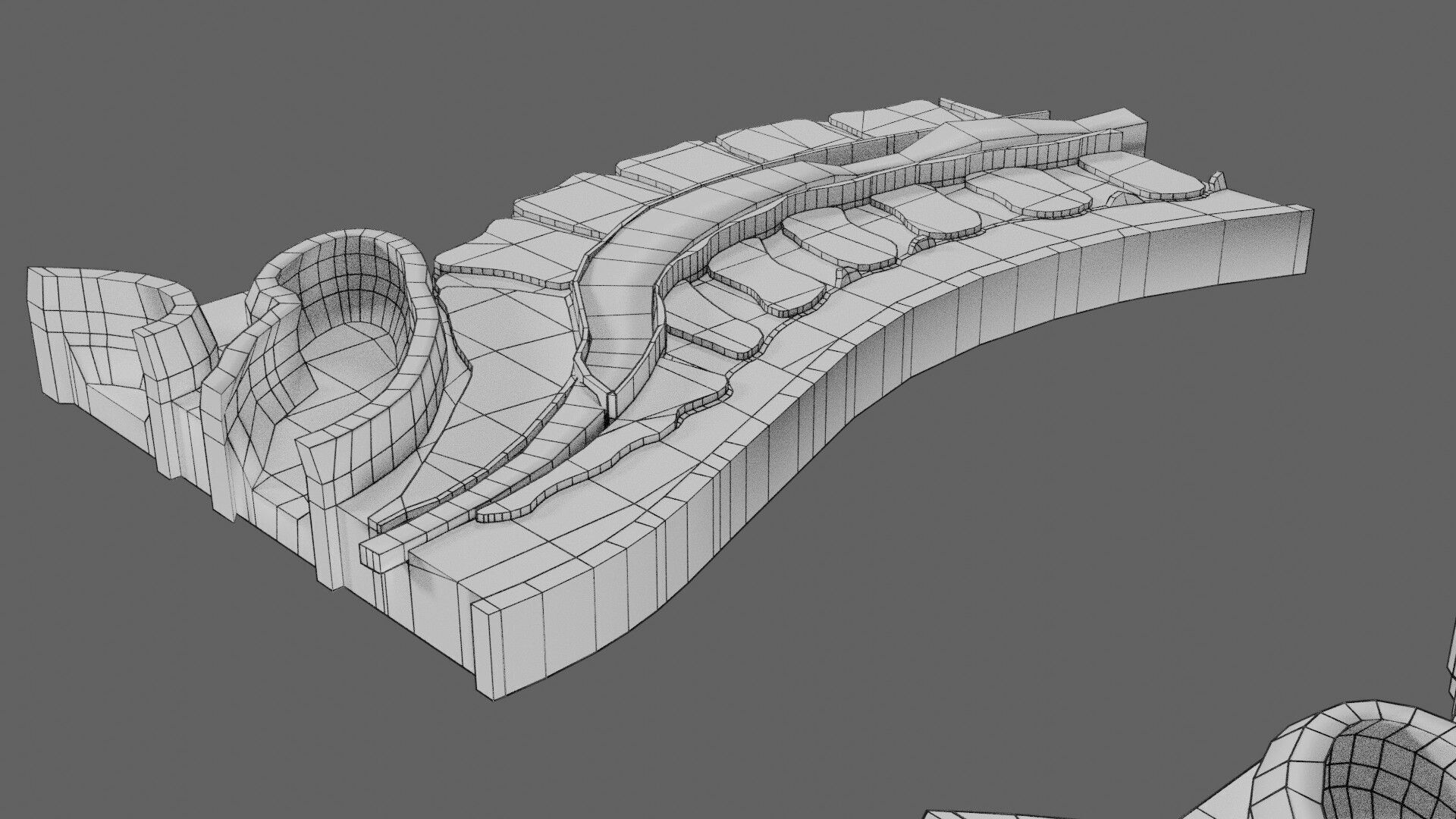Image resolution: width=1456 pixels, height=819 pixels.
Task: Click the partial mesh in bottom-right corner
Action: pos(1365,758)
